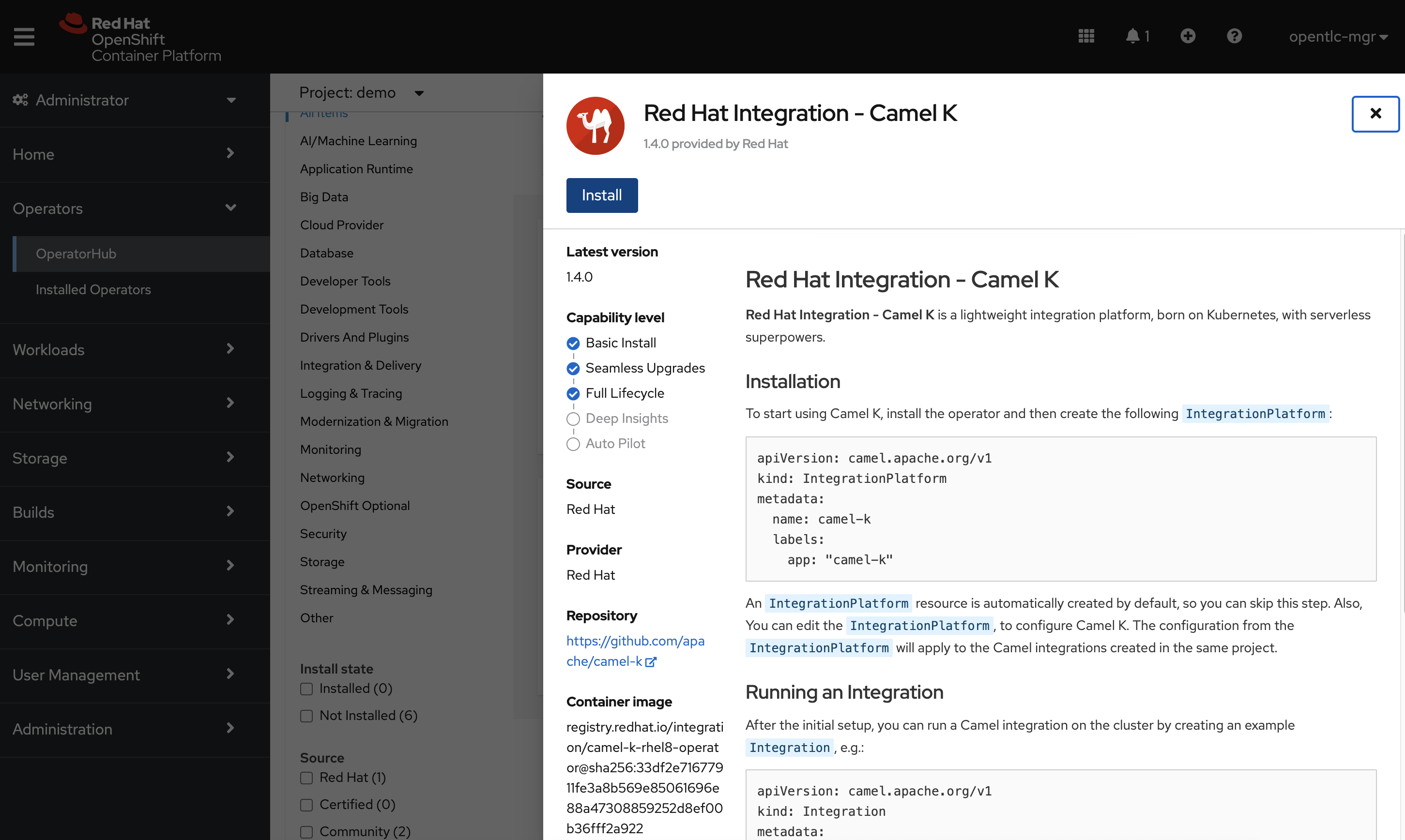Select AI/Machine Learning category
Viewport: 1405px width, 840px height.
click(358, 141)
